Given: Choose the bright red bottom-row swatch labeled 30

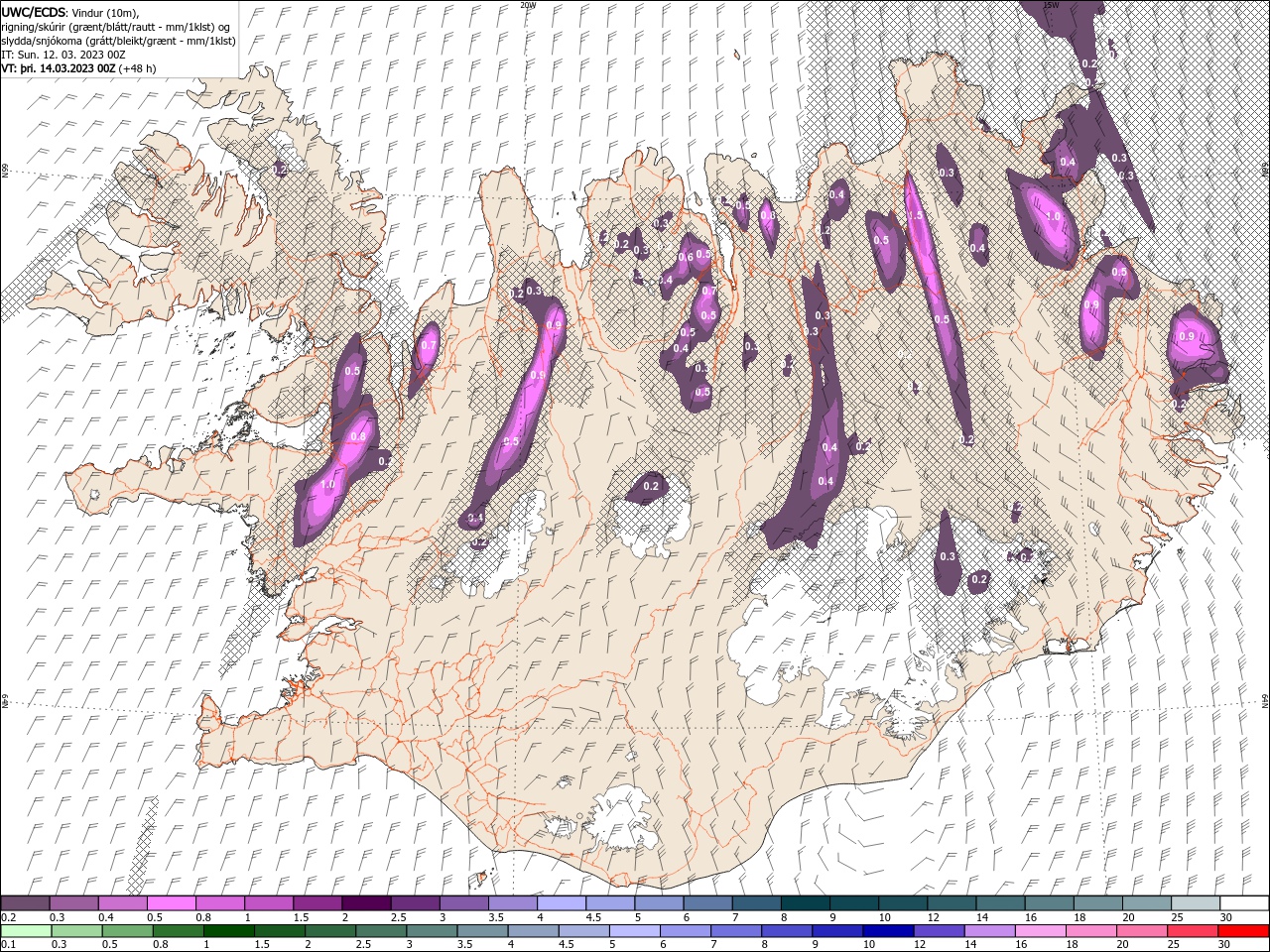Looking at the screenshot, I should (1245, 931).
